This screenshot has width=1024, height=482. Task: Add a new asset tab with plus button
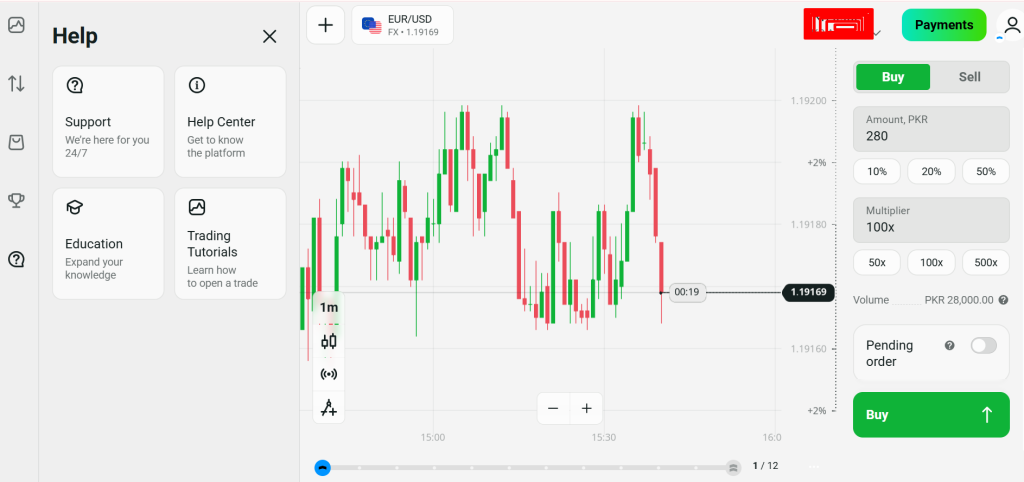325,25
